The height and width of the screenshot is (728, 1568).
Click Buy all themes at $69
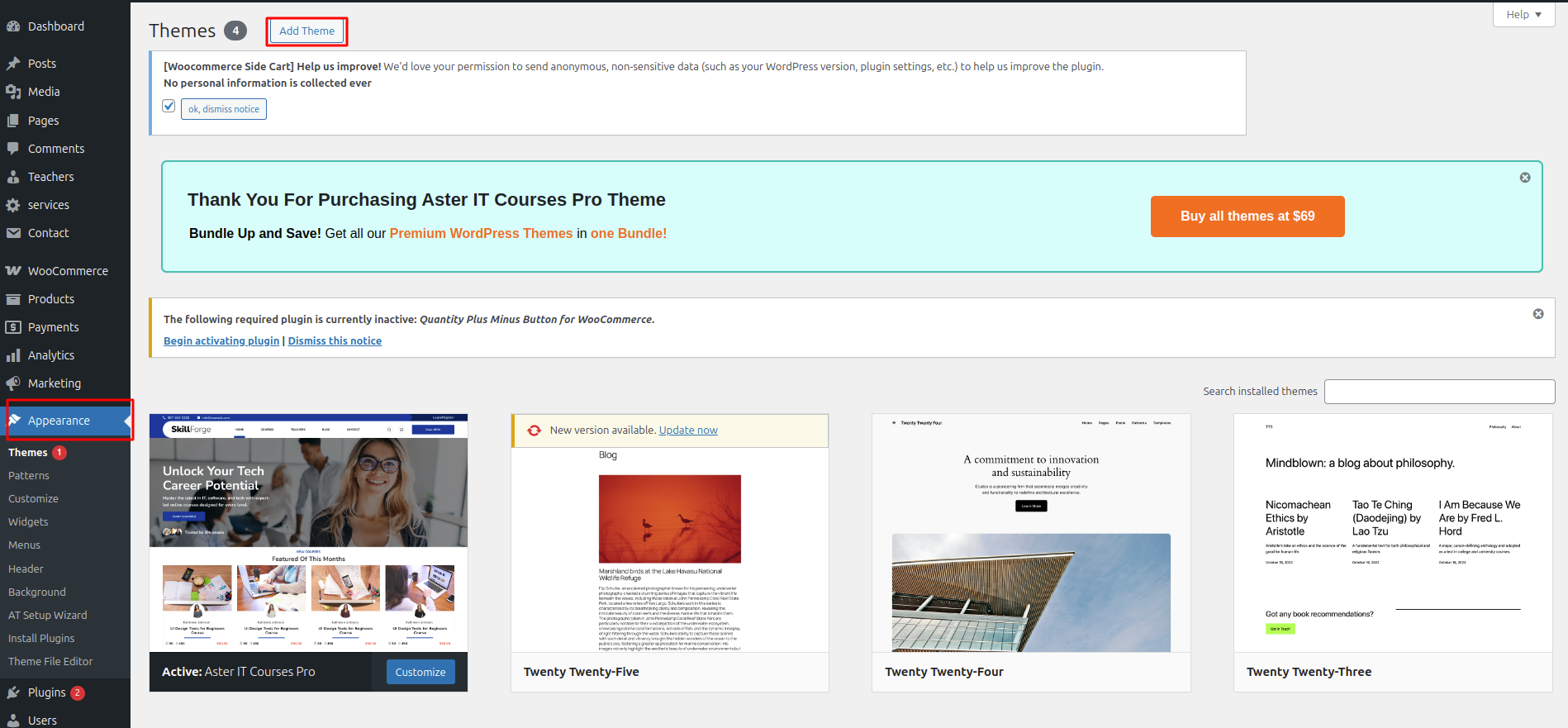point(1247,216)
